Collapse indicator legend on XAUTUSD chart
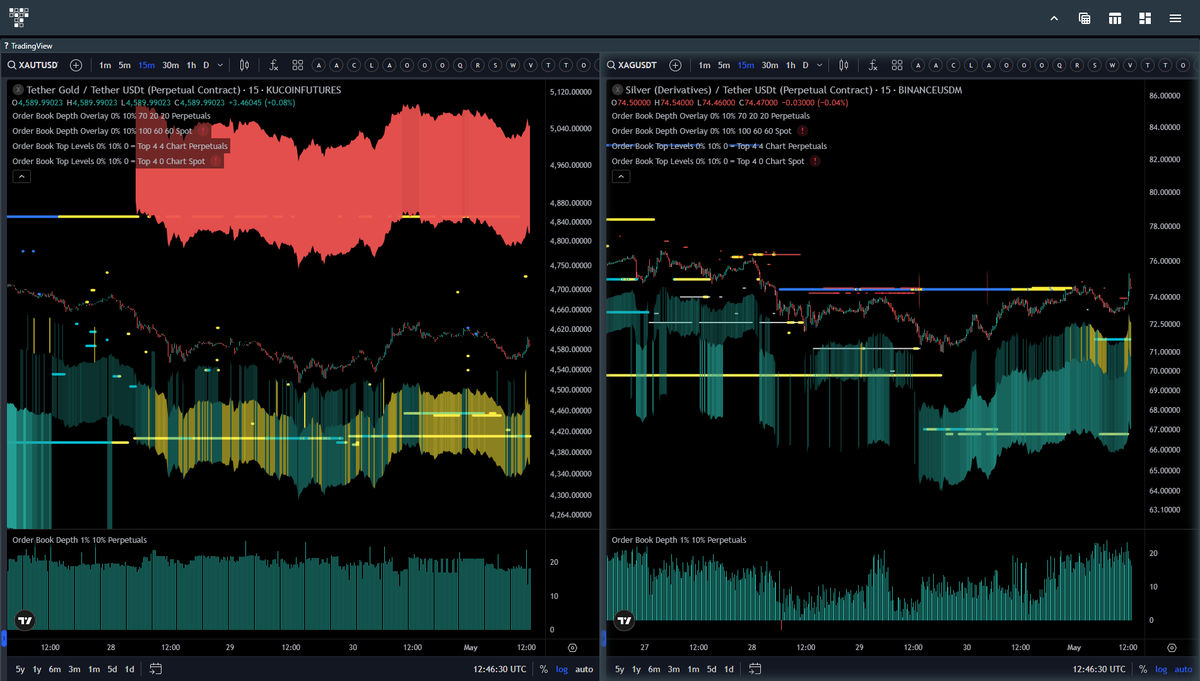 point(22,176)
